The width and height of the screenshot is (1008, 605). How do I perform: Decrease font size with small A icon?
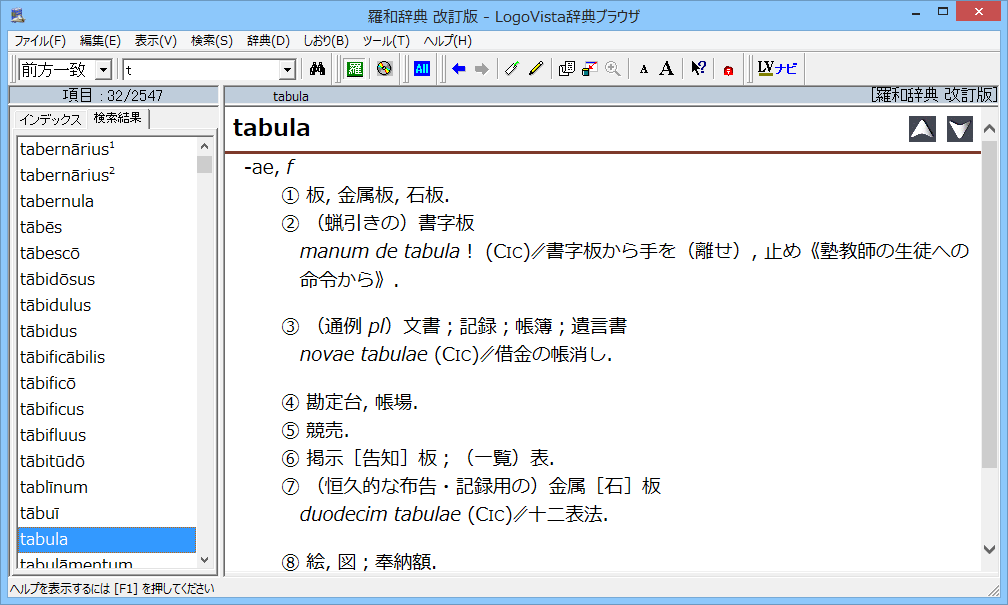click(x=643, y=69)
